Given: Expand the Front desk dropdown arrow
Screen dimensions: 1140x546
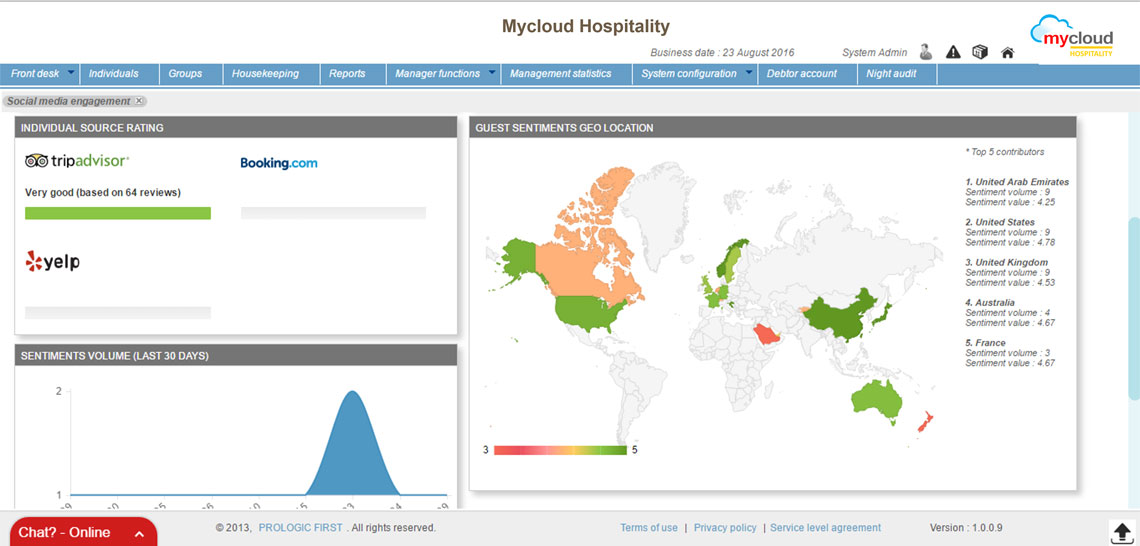Looking at the screenshot, I should 71,73.
